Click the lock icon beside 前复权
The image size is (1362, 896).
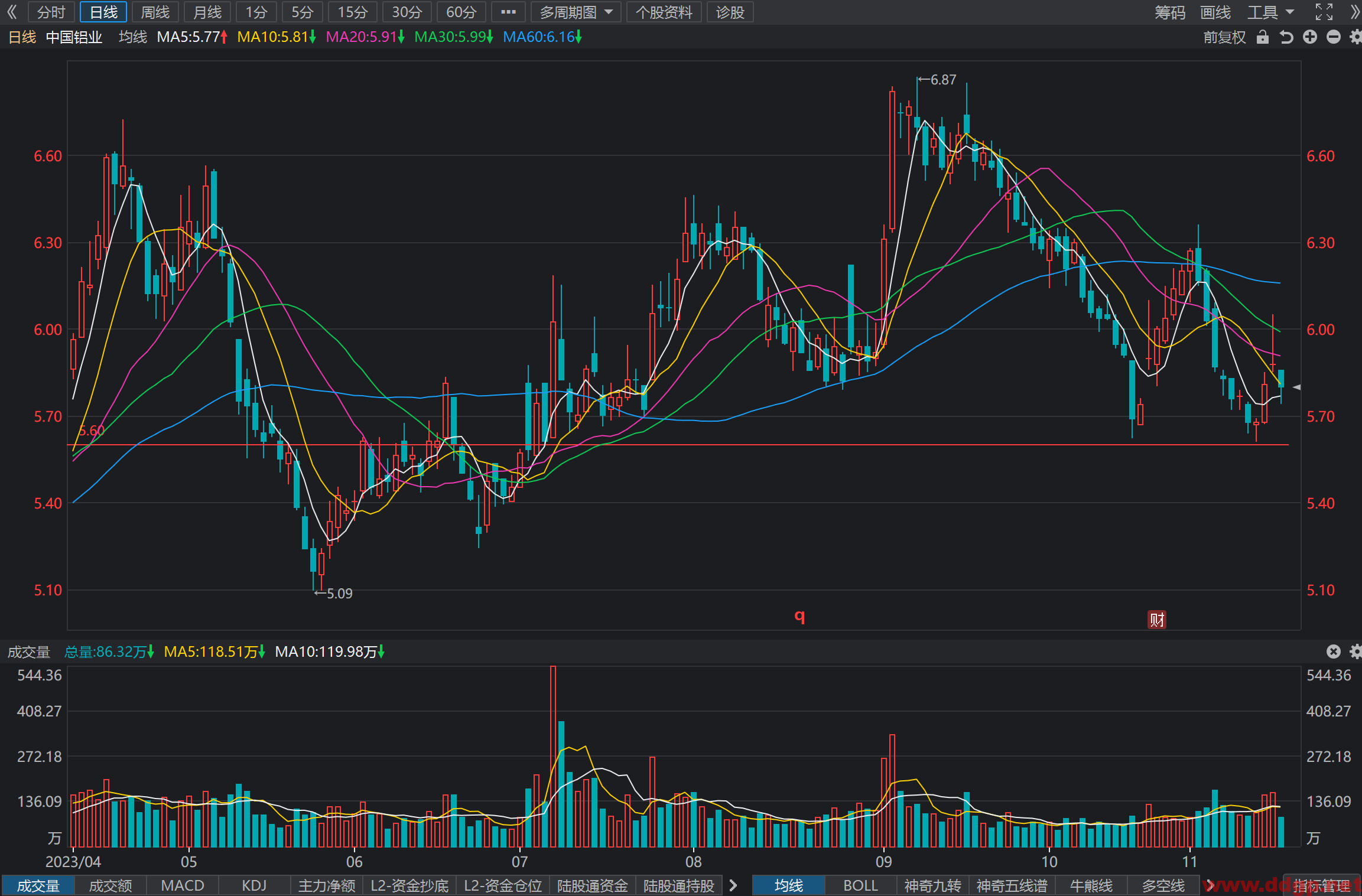coord(1263,37)
